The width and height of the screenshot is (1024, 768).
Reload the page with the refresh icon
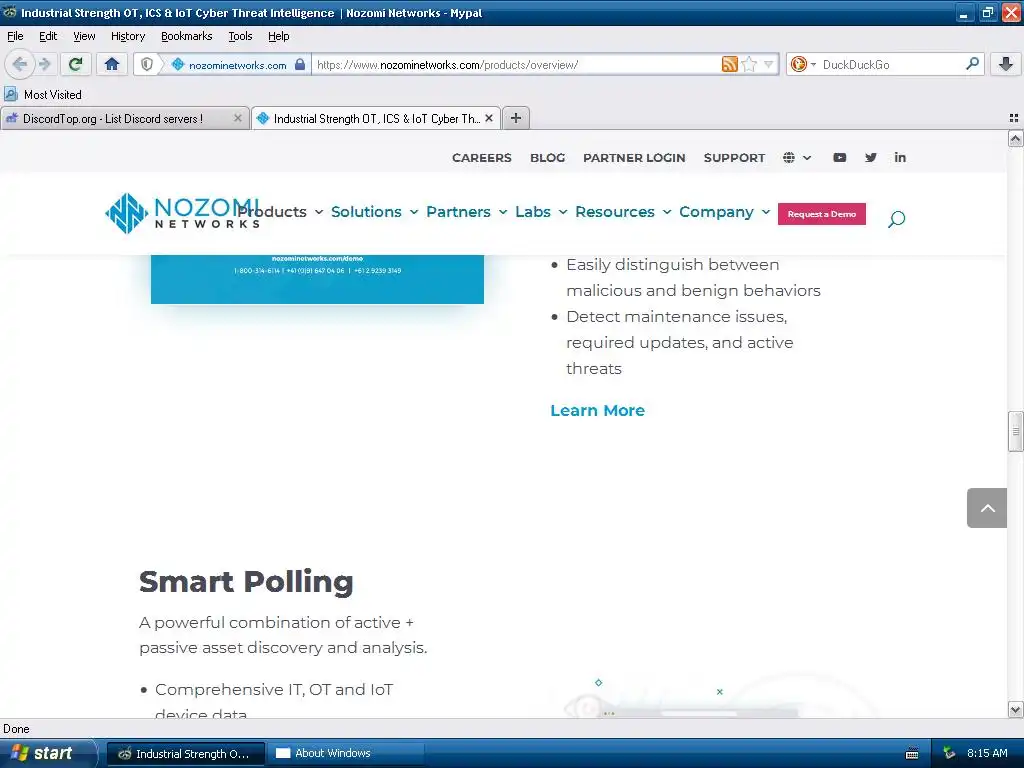[x=75, y=64]
